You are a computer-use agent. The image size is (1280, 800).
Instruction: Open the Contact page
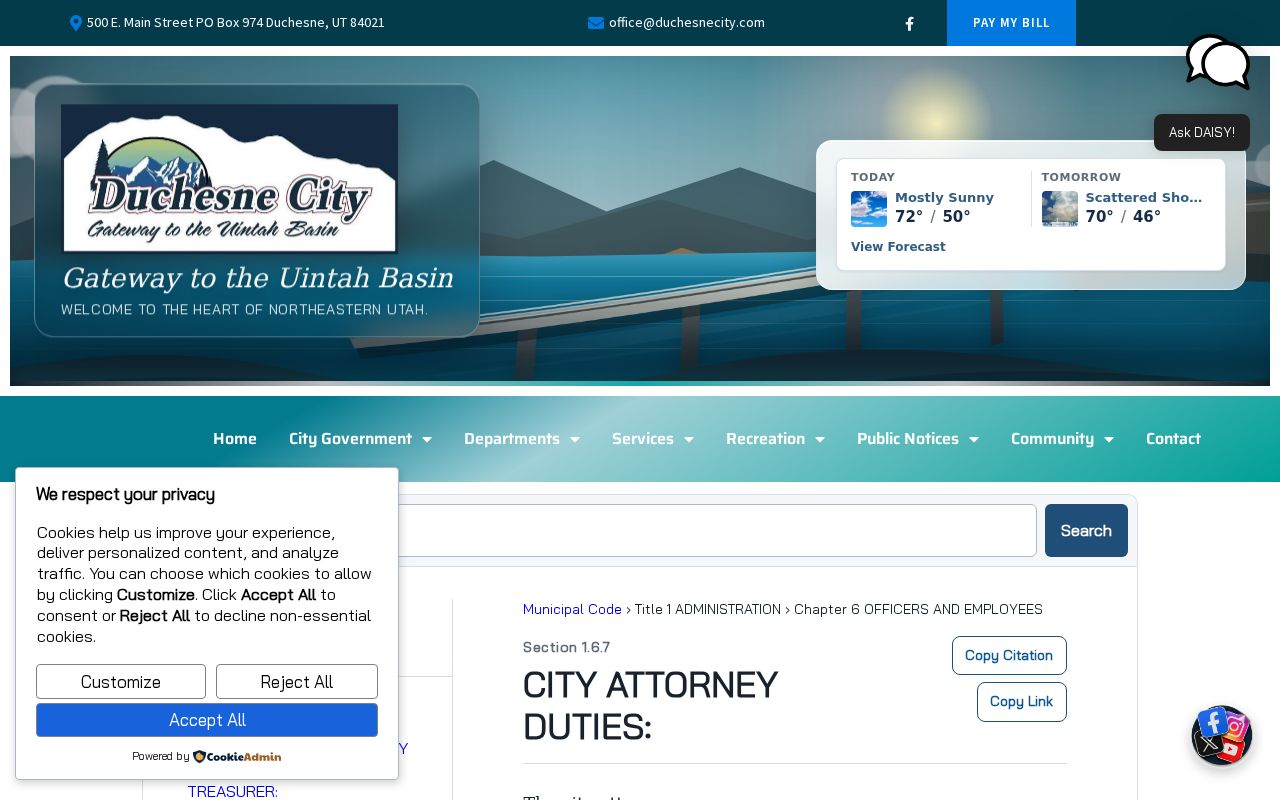point(1173,439)
